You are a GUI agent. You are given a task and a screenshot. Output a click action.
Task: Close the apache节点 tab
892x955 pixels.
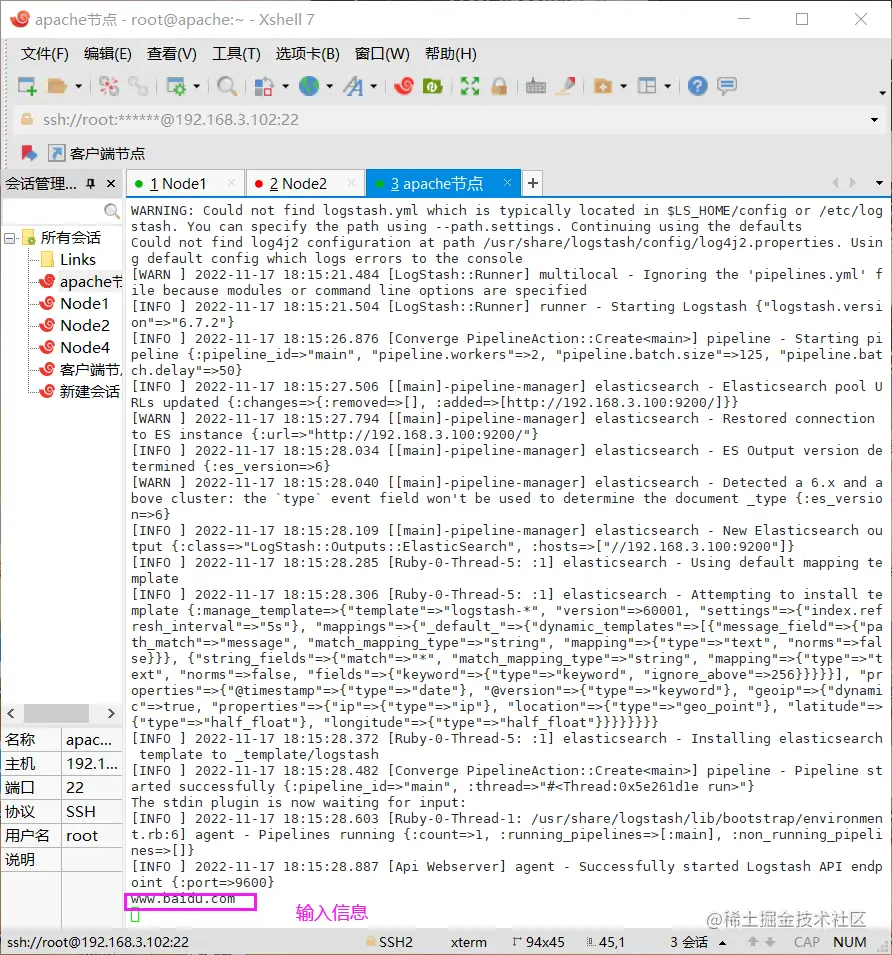tap(507, 183)
